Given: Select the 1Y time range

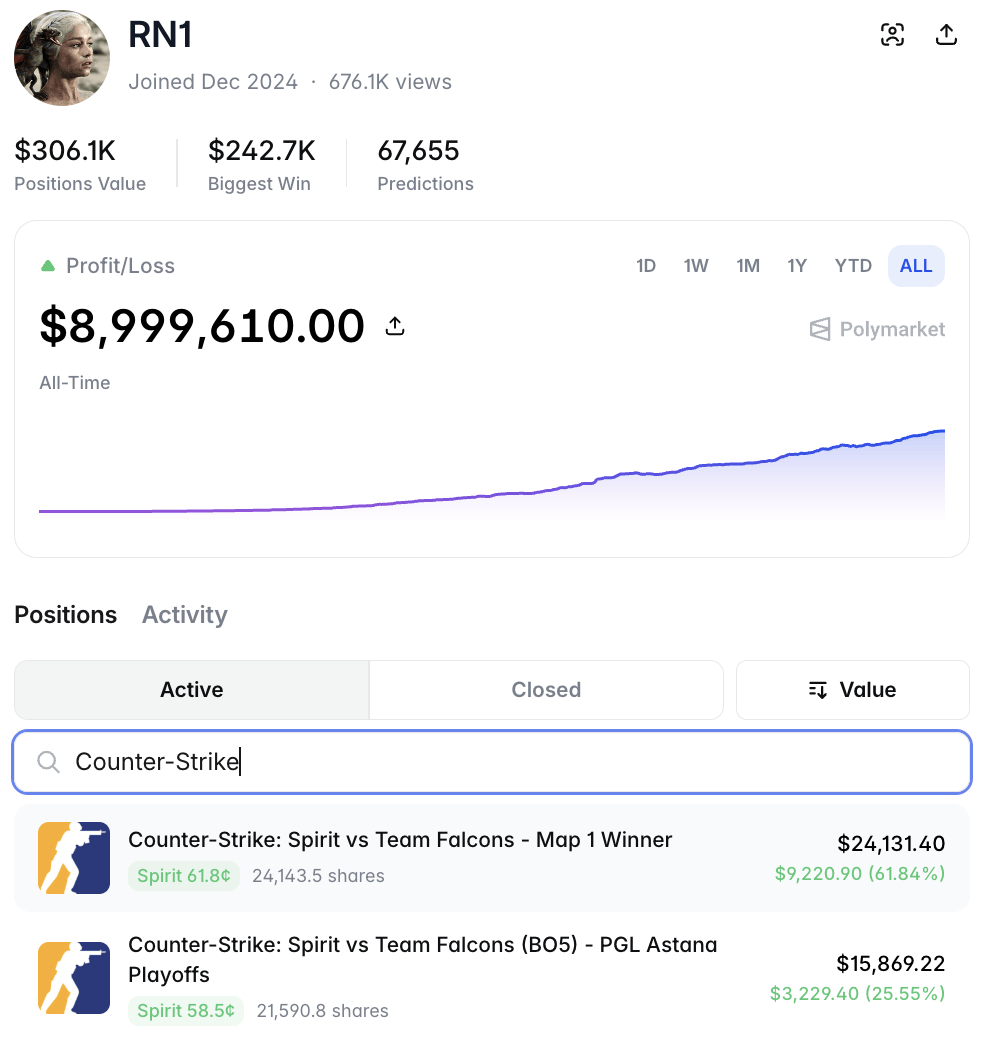Looking at the screenshot, I should coord(796,266).
